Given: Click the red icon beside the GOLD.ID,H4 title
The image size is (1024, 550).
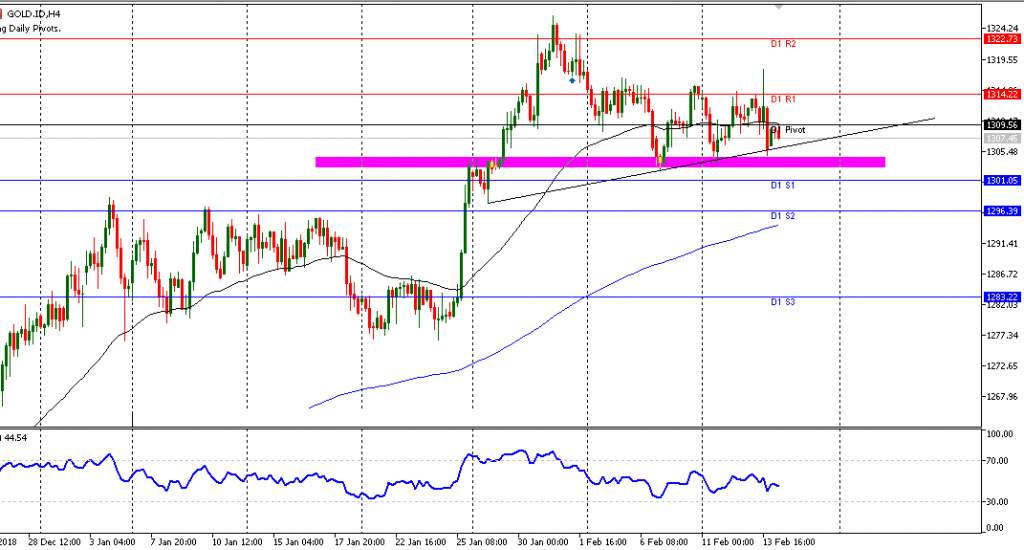Looking at the screenshot, I should coord(2,14).
